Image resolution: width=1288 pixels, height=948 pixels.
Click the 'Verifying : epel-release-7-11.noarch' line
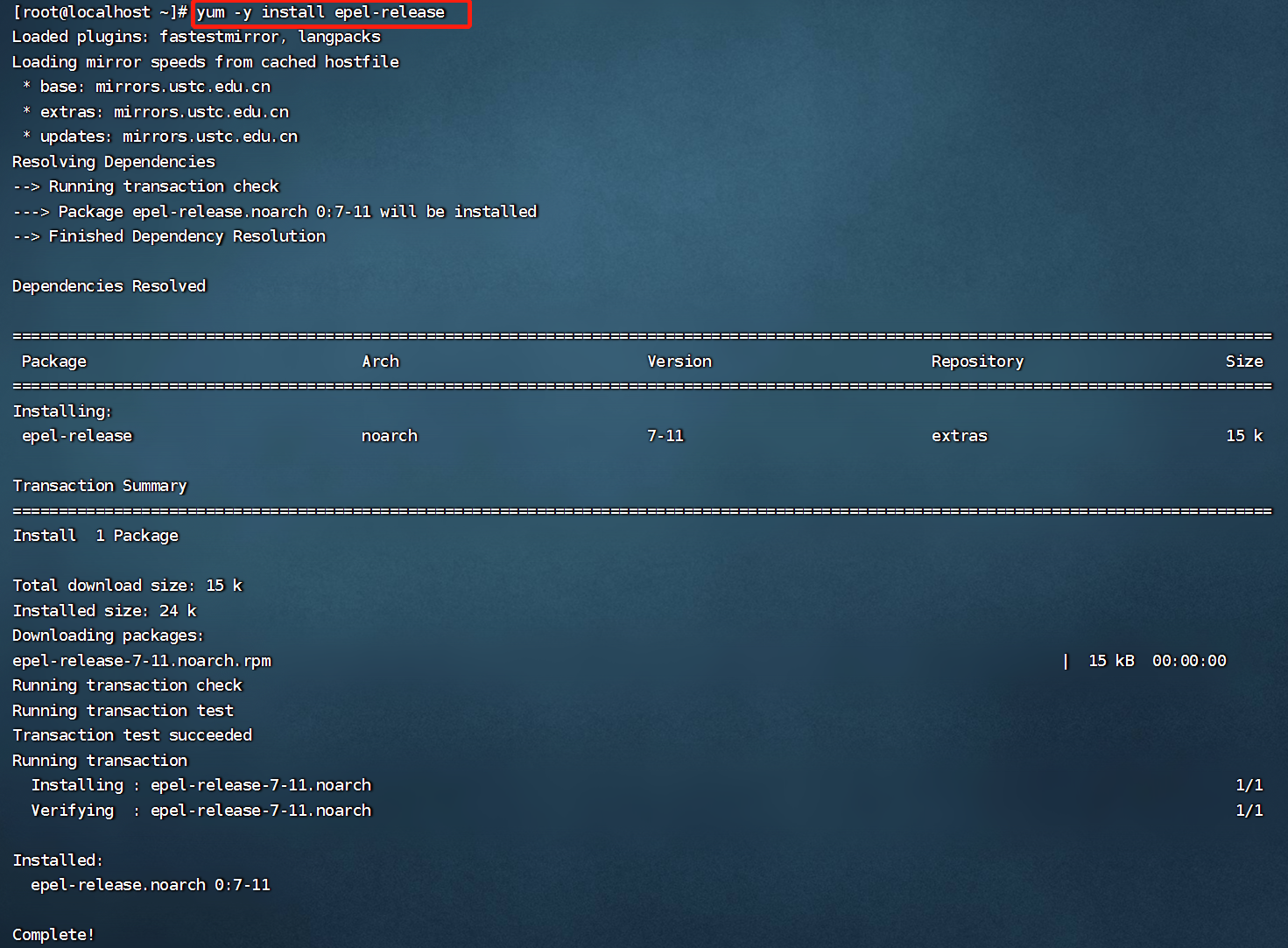201,811
